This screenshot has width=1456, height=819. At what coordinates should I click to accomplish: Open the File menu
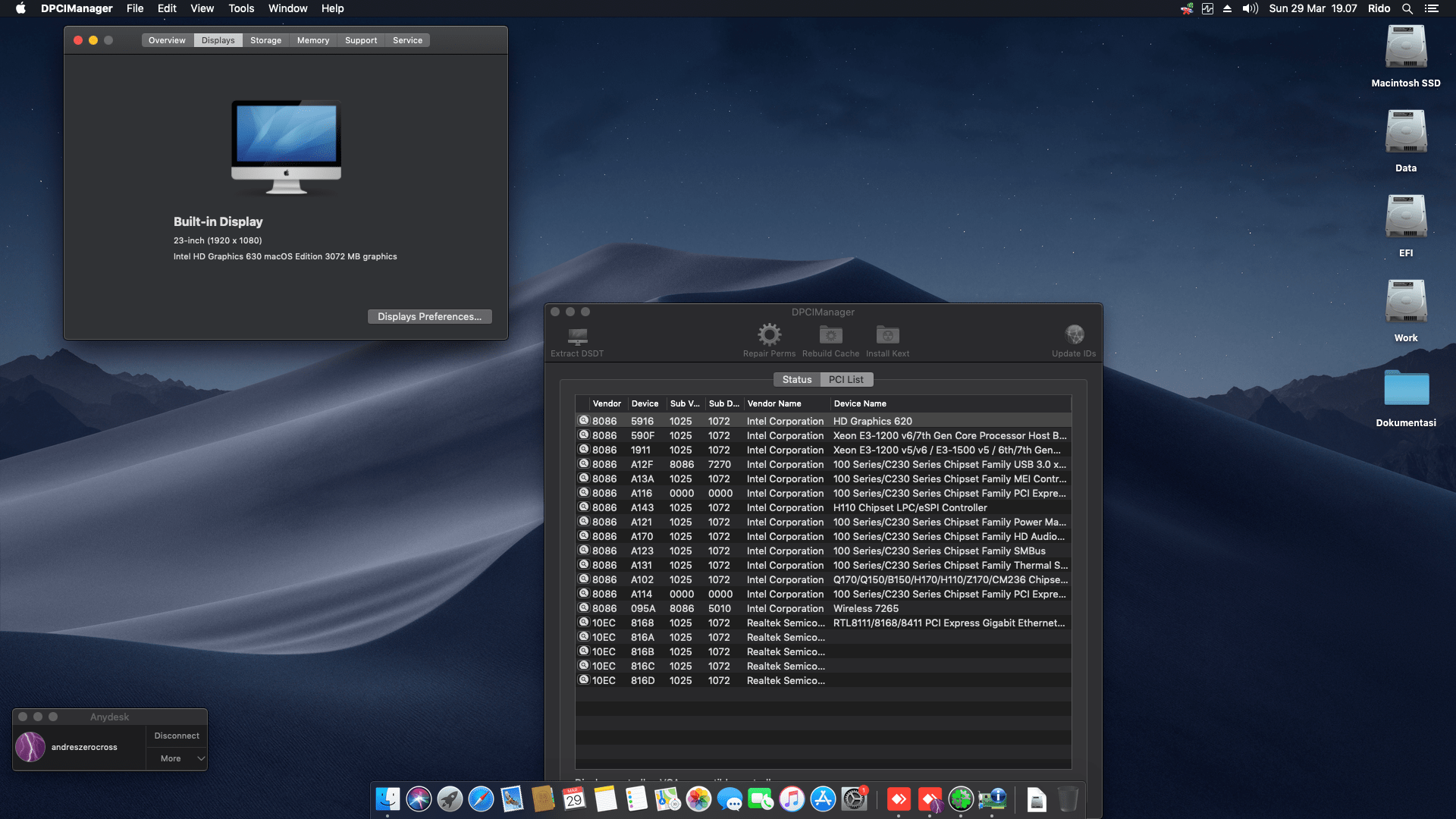pos(135,8)
